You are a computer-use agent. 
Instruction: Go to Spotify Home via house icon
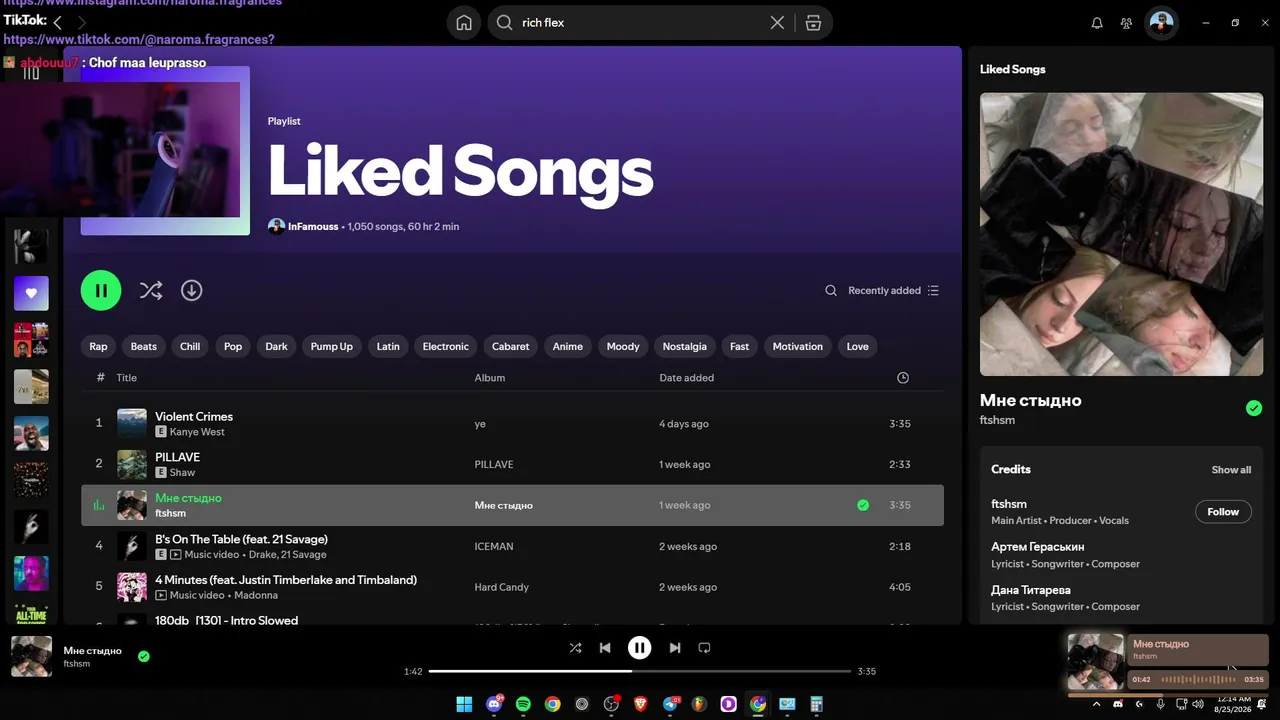pyautogui.click(x=464, y=23)
